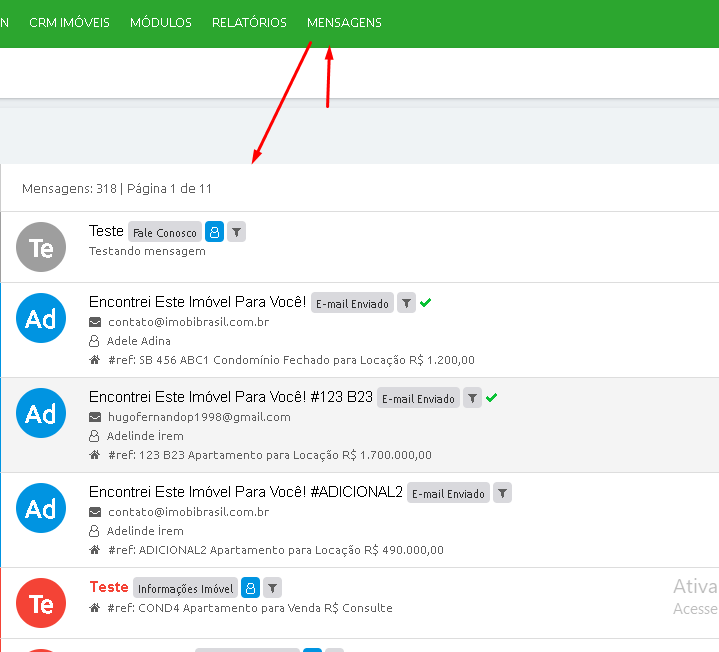
Task: Click the house icon beside 123 B23 Apartamento
Action: pyautogui.click(x=94, y=455)
